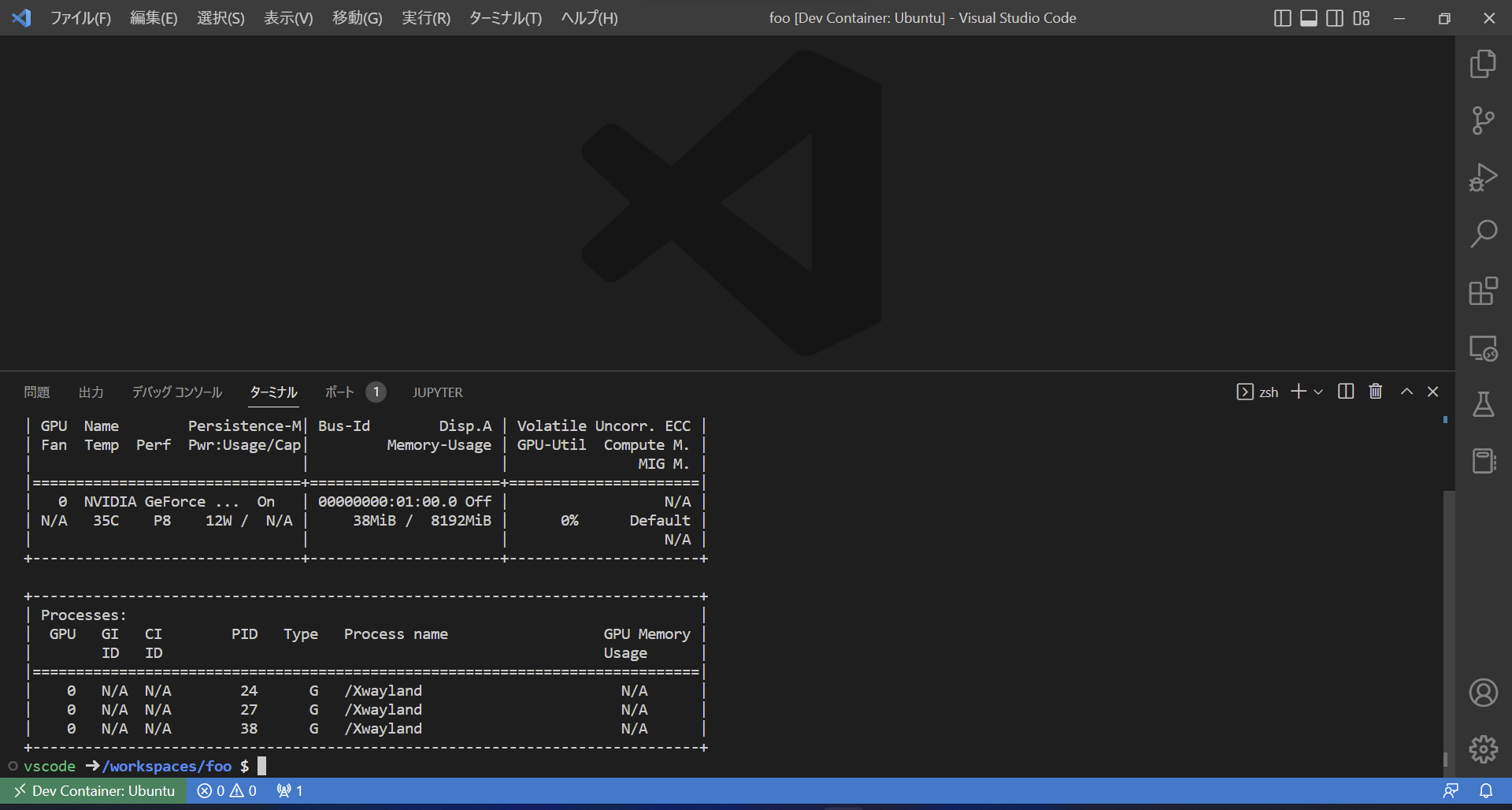Viewport: 1512px width, 810px height.
Task: Kill terminal with trash icon
Action: pos(1376,392)
